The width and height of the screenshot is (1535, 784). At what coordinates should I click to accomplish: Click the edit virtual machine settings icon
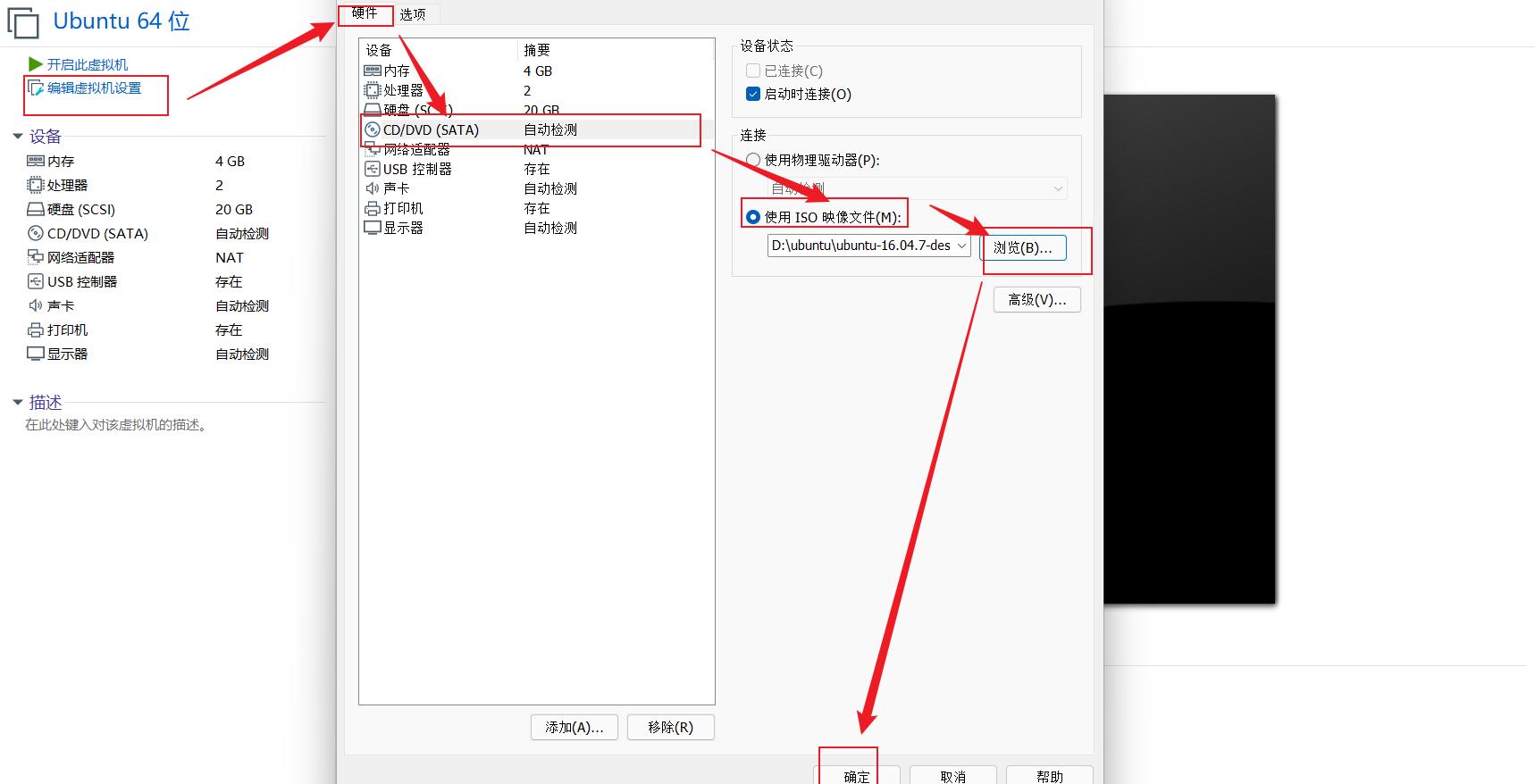(x=36, y=88)
